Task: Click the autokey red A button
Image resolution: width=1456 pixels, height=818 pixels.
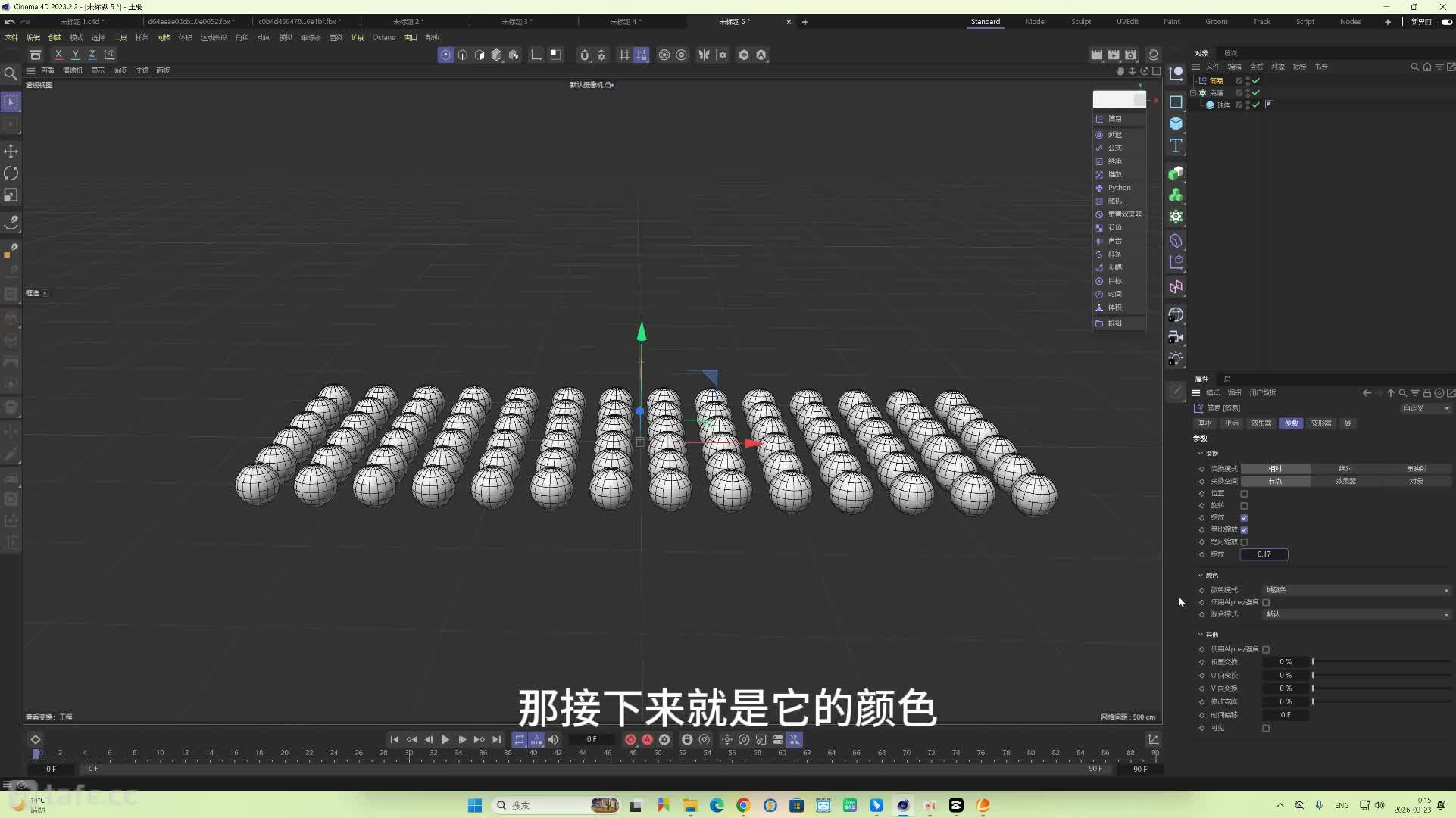Action: tap(648, 739)
